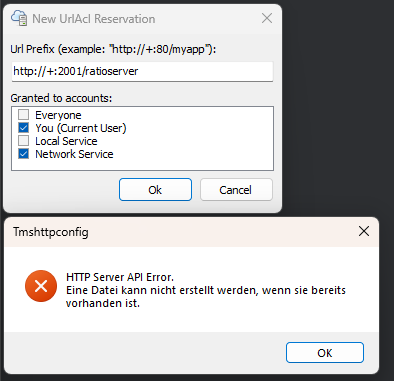Close the Tmshttpconfig error dialog
This screenshot has height=381, width=394.
tap(364, 231)
